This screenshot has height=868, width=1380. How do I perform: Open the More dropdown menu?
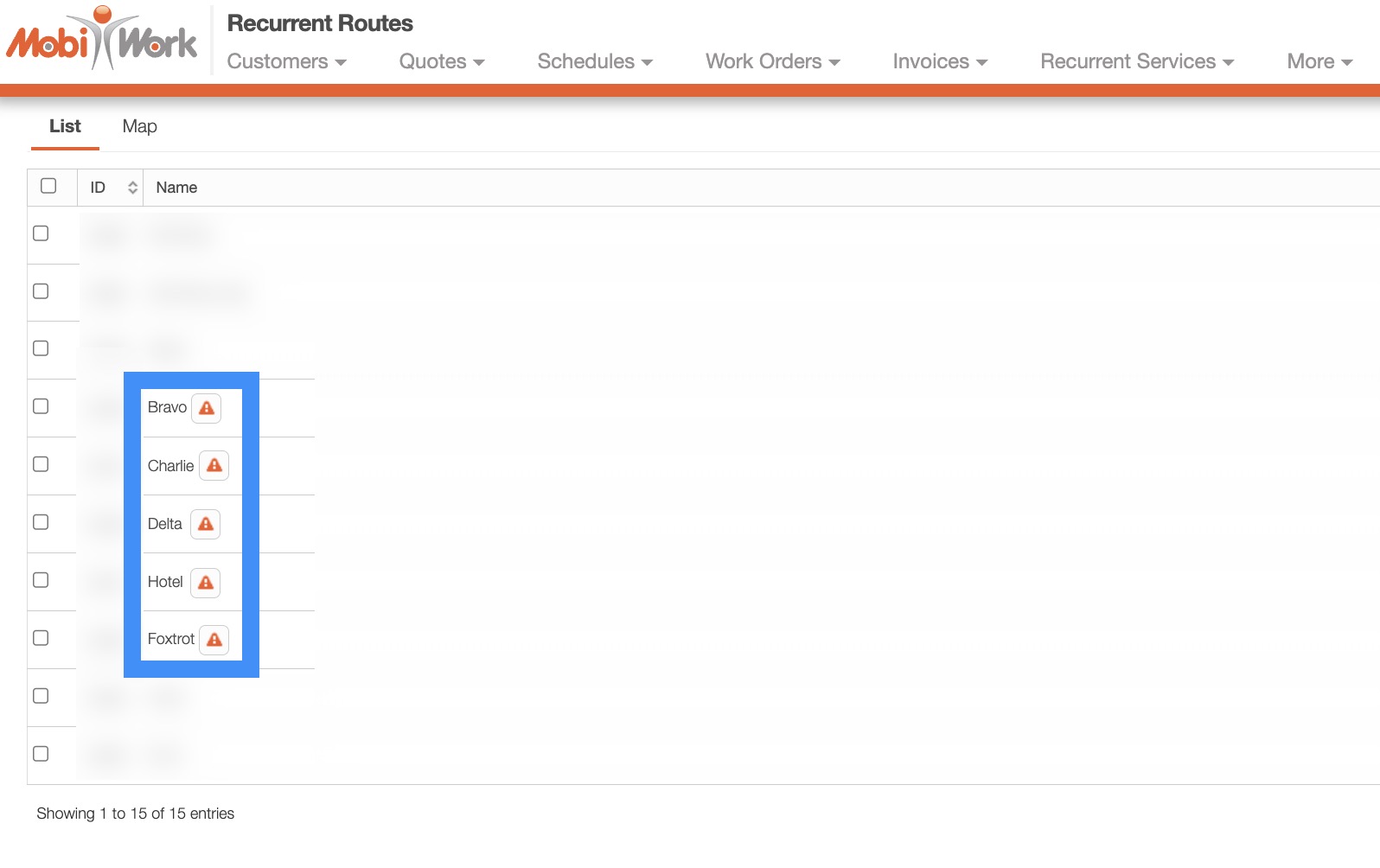[x=1319, y=61]
